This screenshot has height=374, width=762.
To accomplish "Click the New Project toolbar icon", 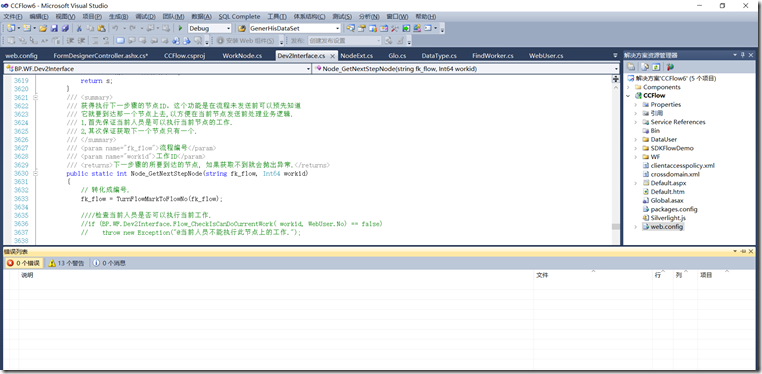I will 11,28.
